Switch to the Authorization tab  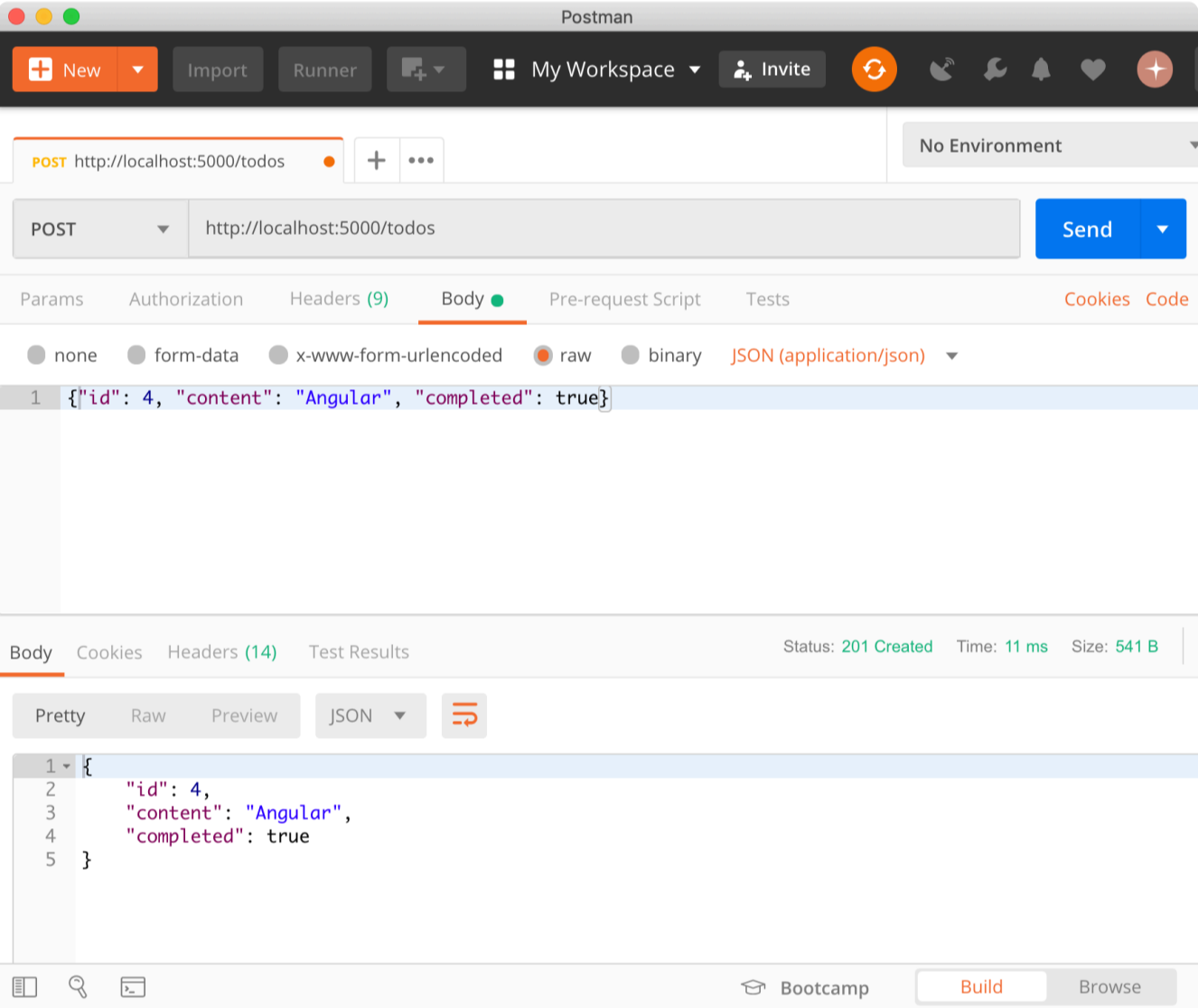(x=186, y=299)
